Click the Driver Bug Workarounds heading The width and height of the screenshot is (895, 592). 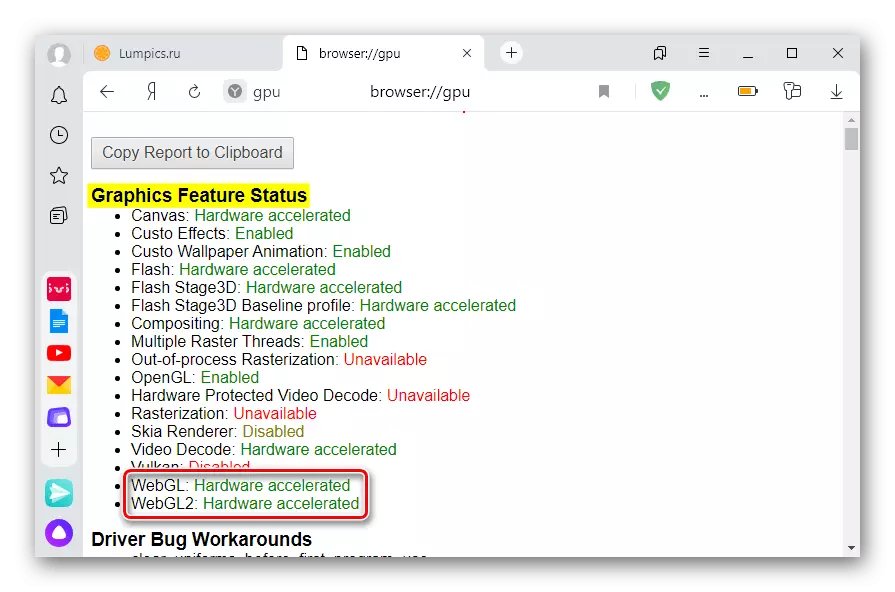[201, 539]
